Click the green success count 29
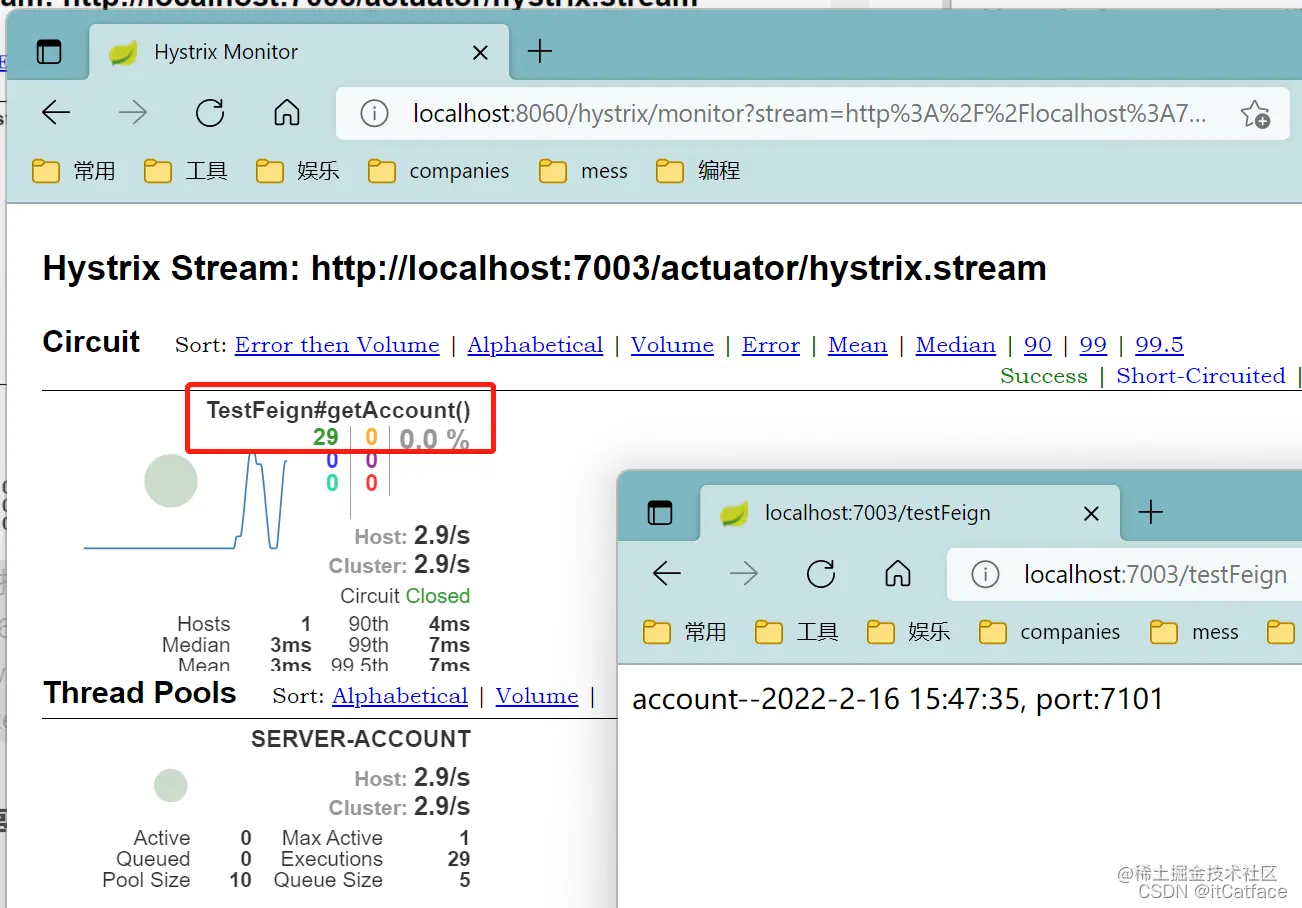 [x=326, y=437]
